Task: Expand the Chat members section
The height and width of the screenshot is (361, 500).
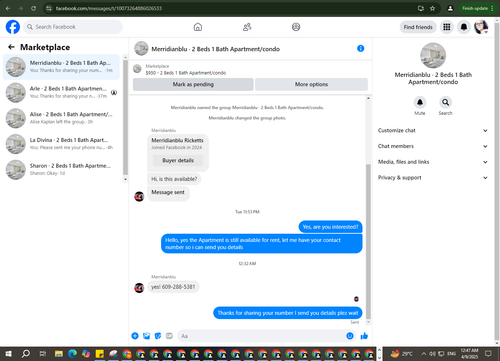Action: tap(433, 146)
